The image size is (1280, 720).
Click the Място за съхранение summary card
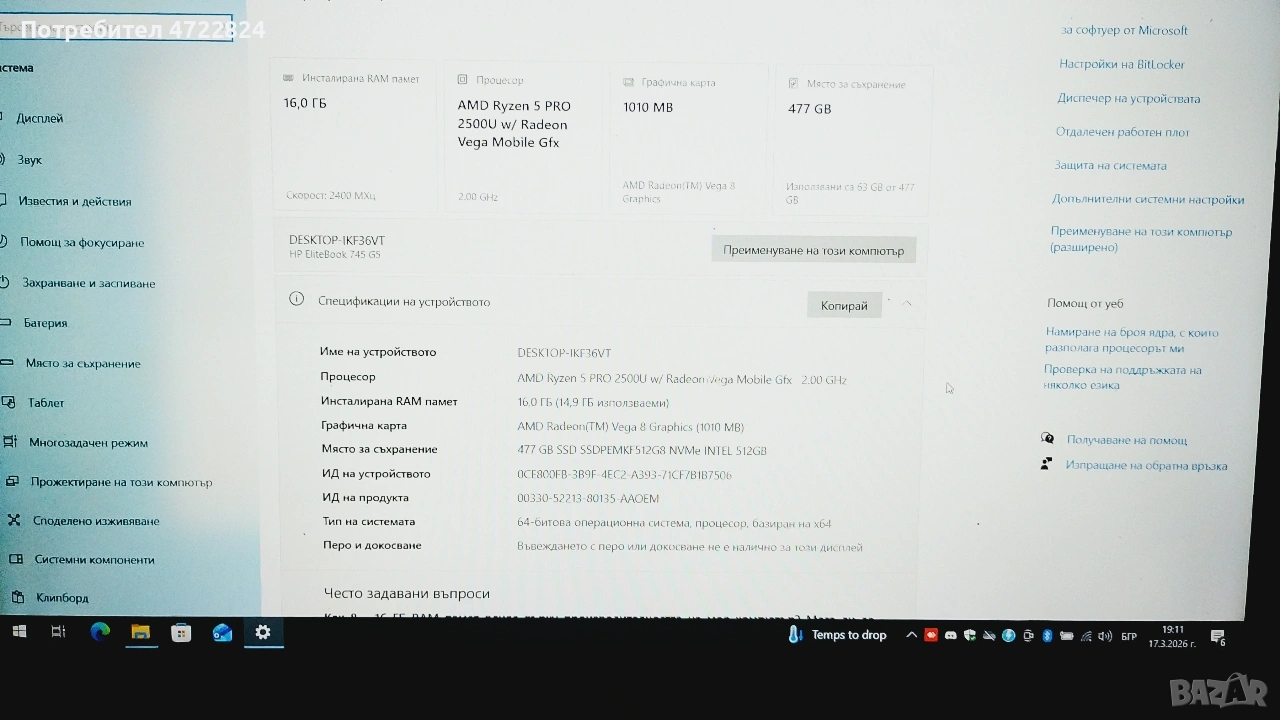click(854, 141)
